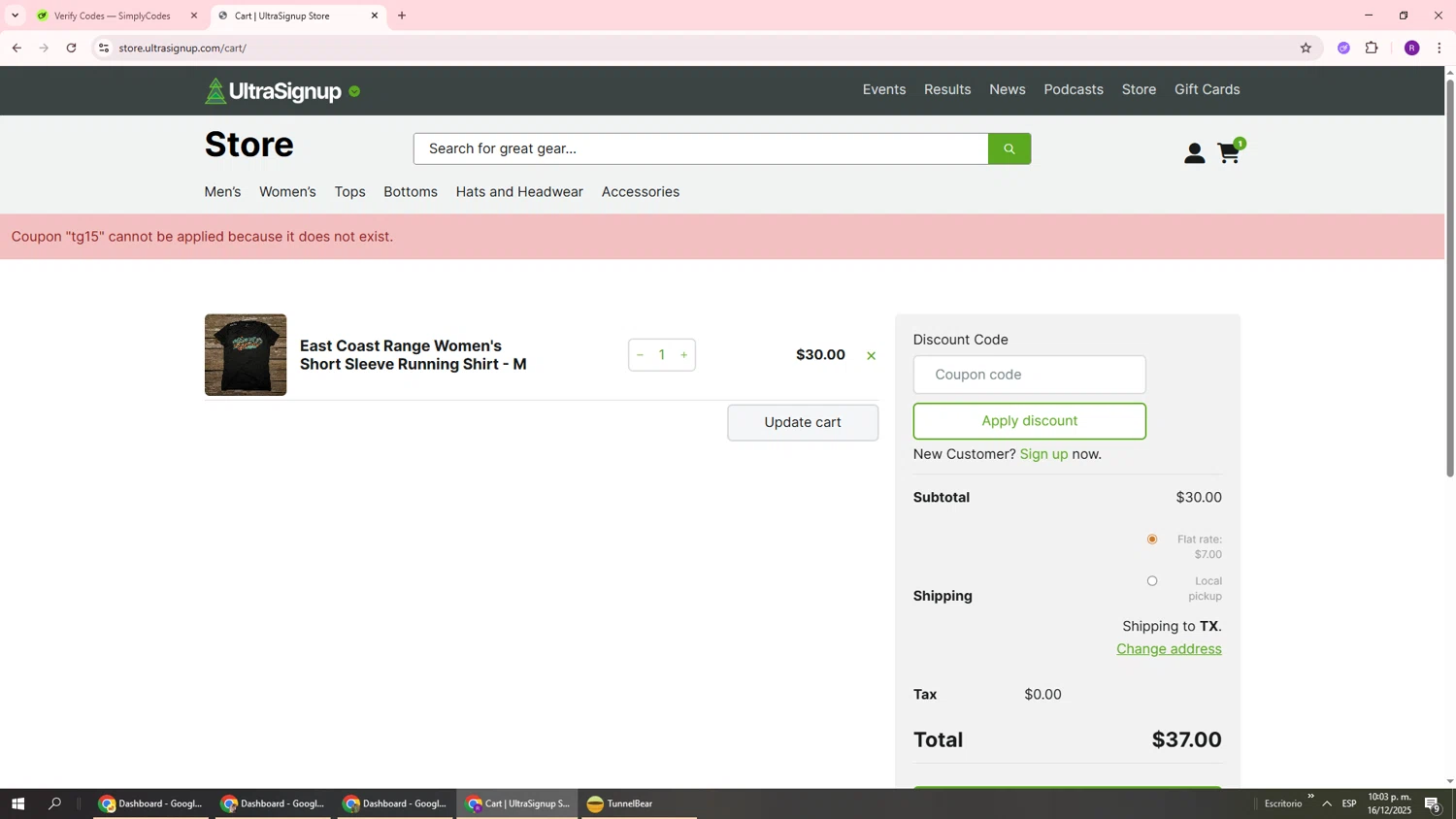This screenshot has width=1456, height=819.
Task: Open TunnelBear from the taskbar
Action: coord(638,803)
